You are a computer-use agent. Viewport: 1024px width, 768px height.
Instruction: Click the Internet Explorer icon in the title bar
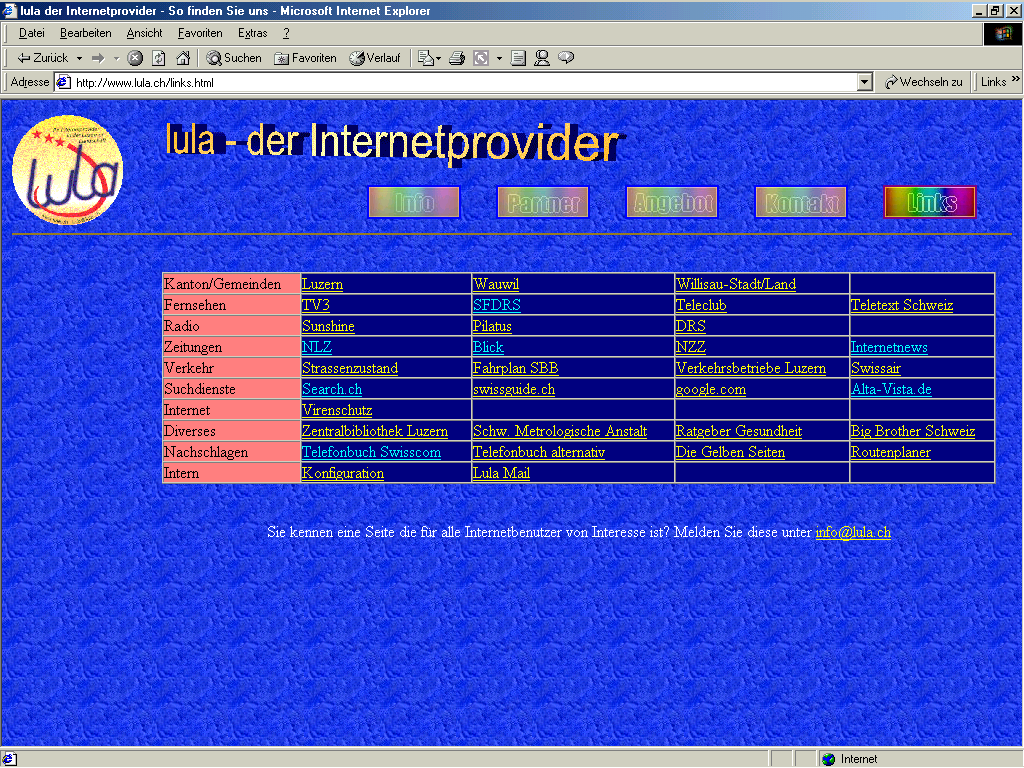[x=9, y=10]
